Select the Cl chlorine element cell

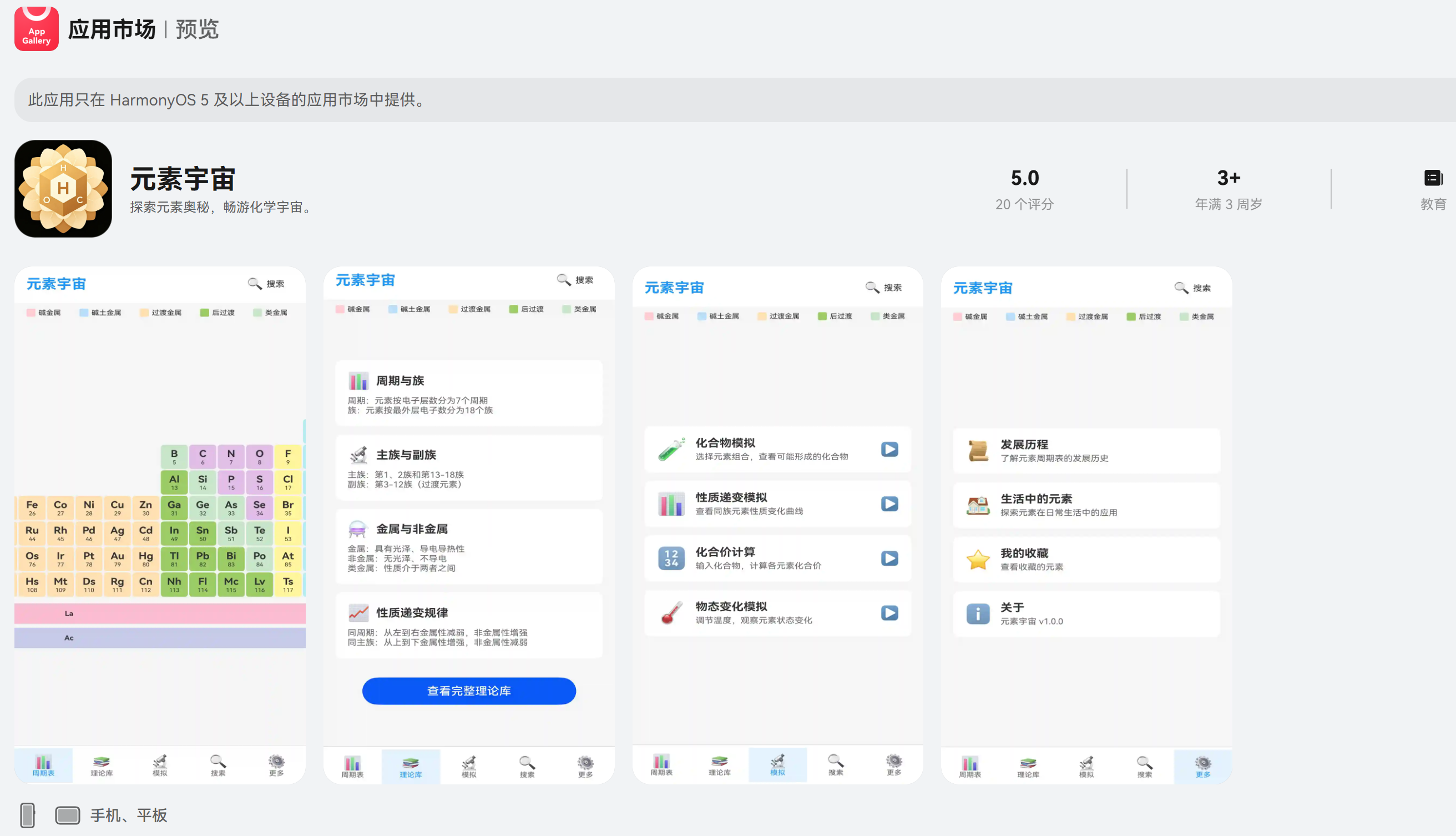(288, 482)
